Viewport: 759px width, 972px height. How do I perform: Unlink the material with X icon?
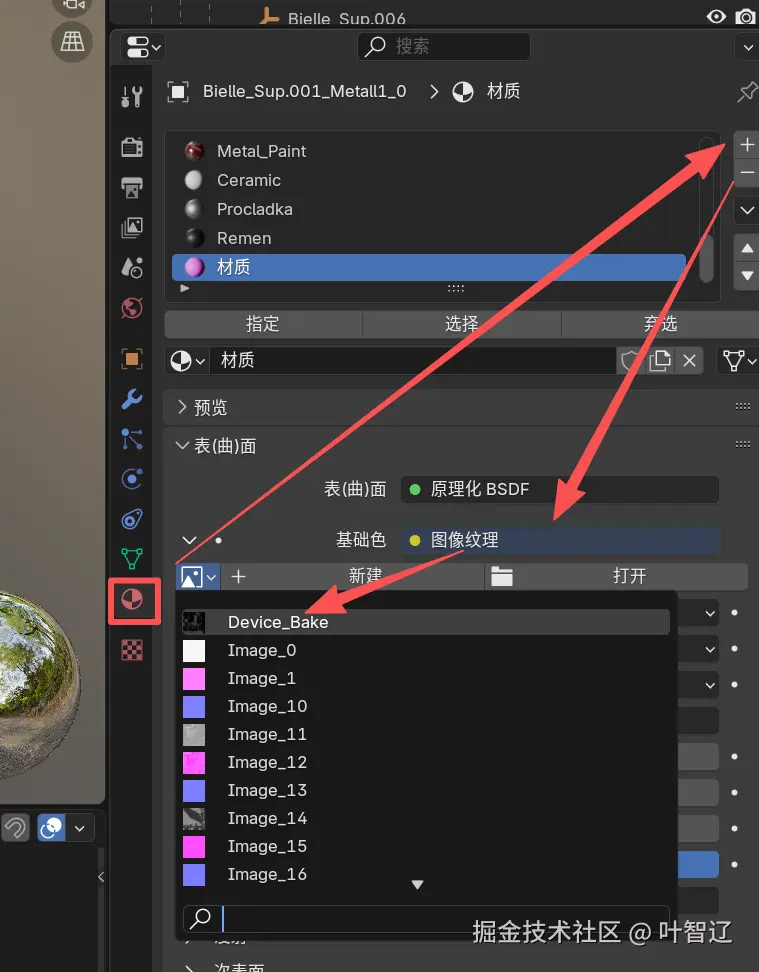click(689, 361)
